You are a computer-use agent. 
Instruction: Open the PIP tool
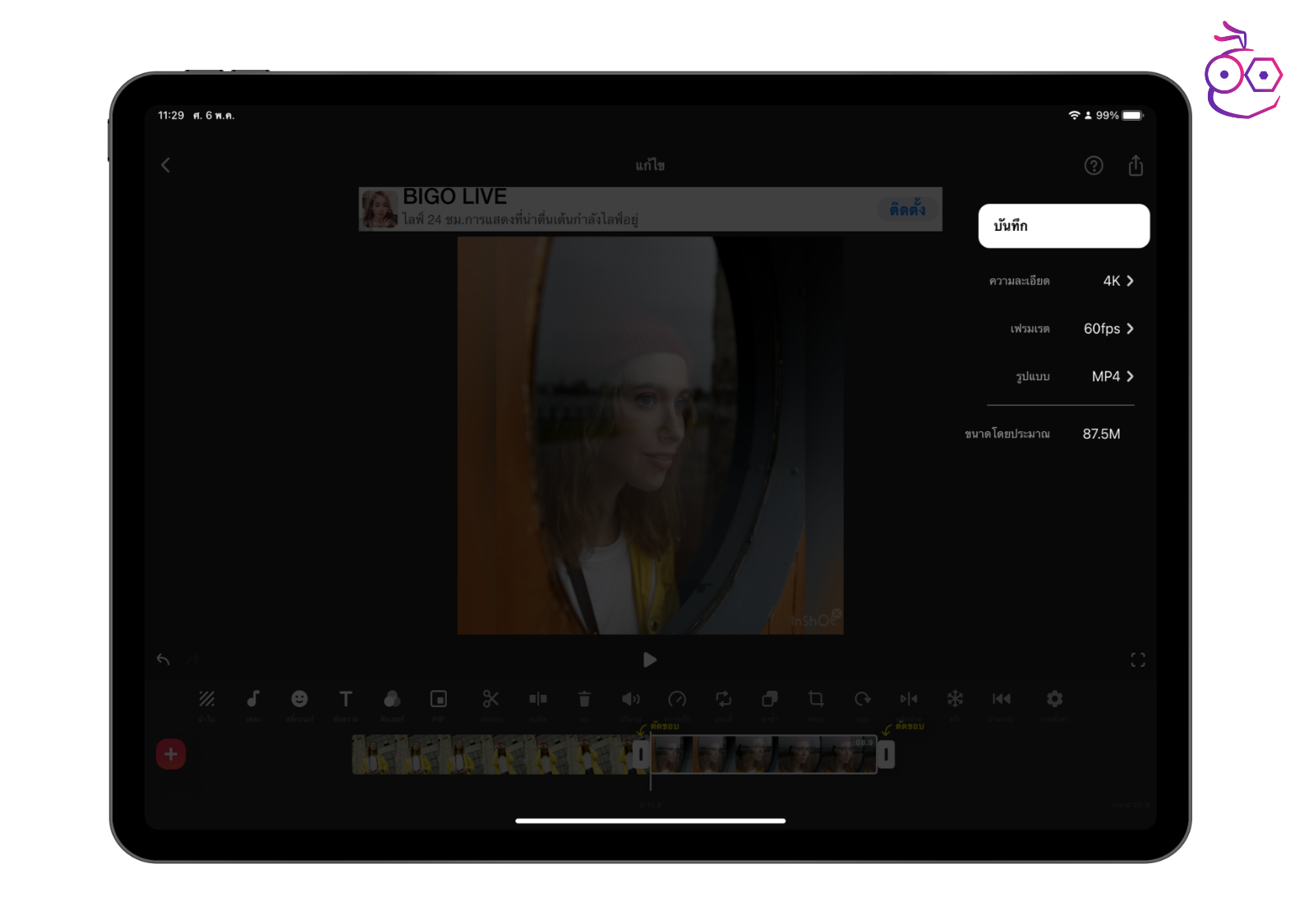pos(439,699)
